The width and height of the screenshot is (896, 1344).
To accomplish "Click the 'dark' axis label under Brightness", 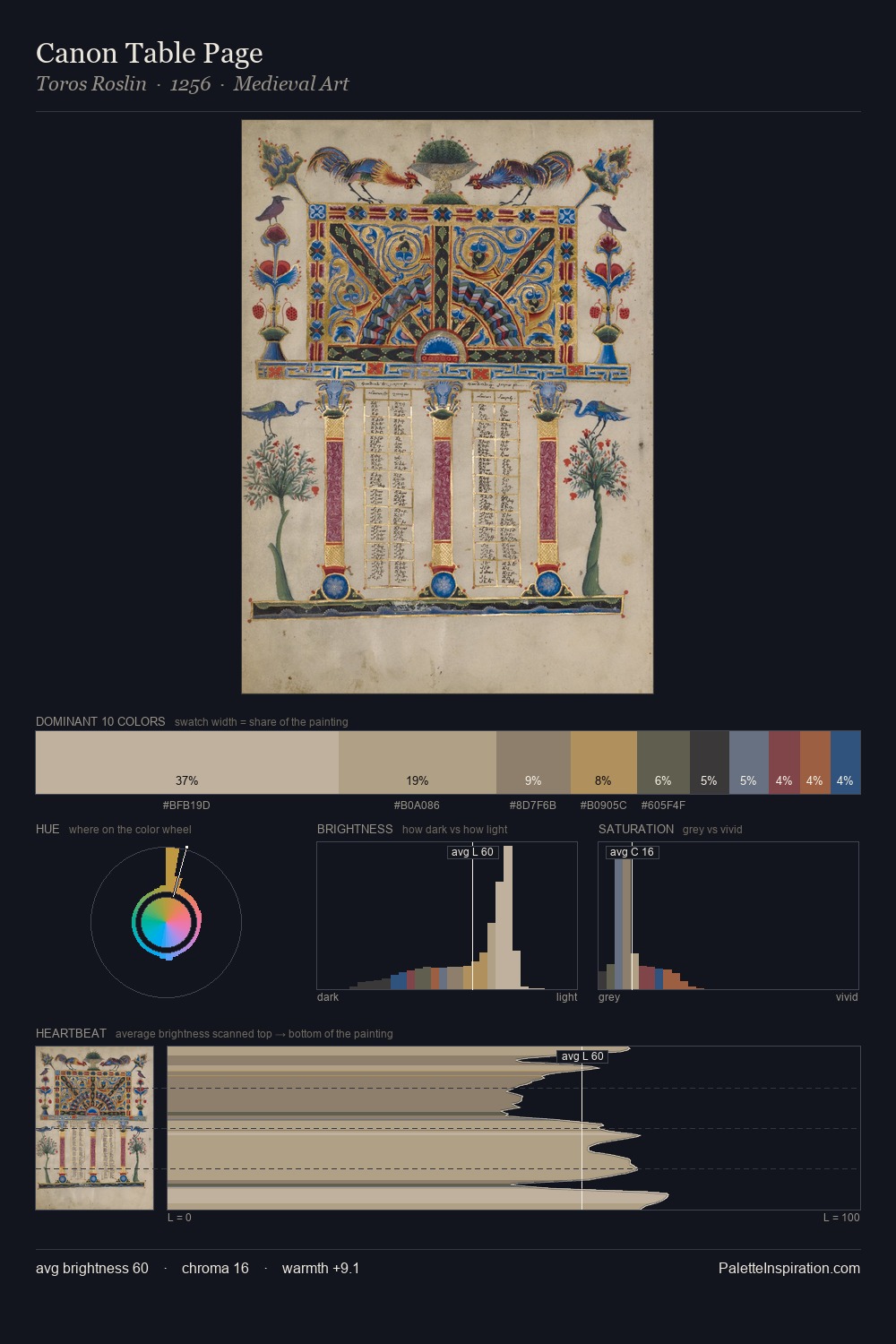I will tap(328, 997).
